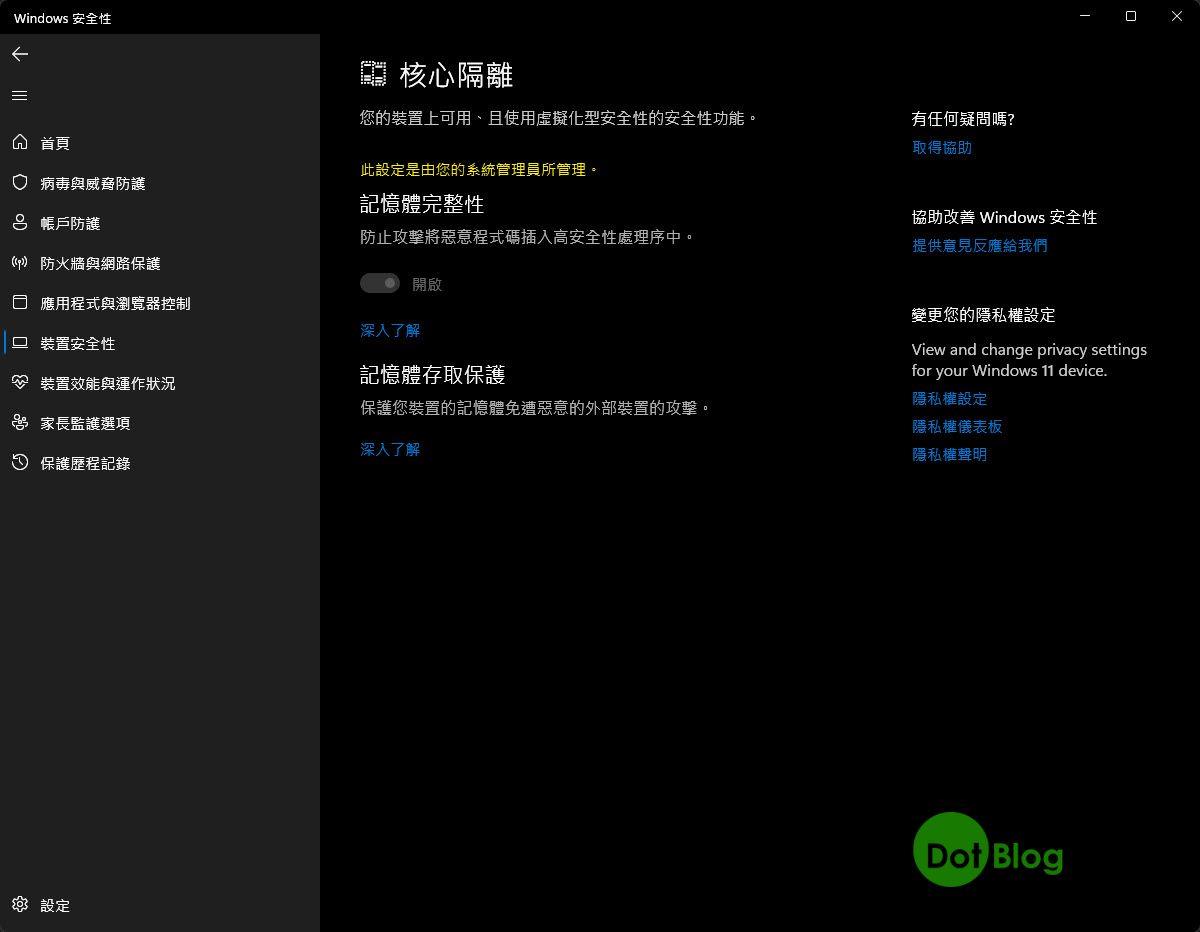Viewport: 1200px width, 932px height.
Task: Click the 裝置效能與運作狀況 heart icon
Action: tap(20, 383)
